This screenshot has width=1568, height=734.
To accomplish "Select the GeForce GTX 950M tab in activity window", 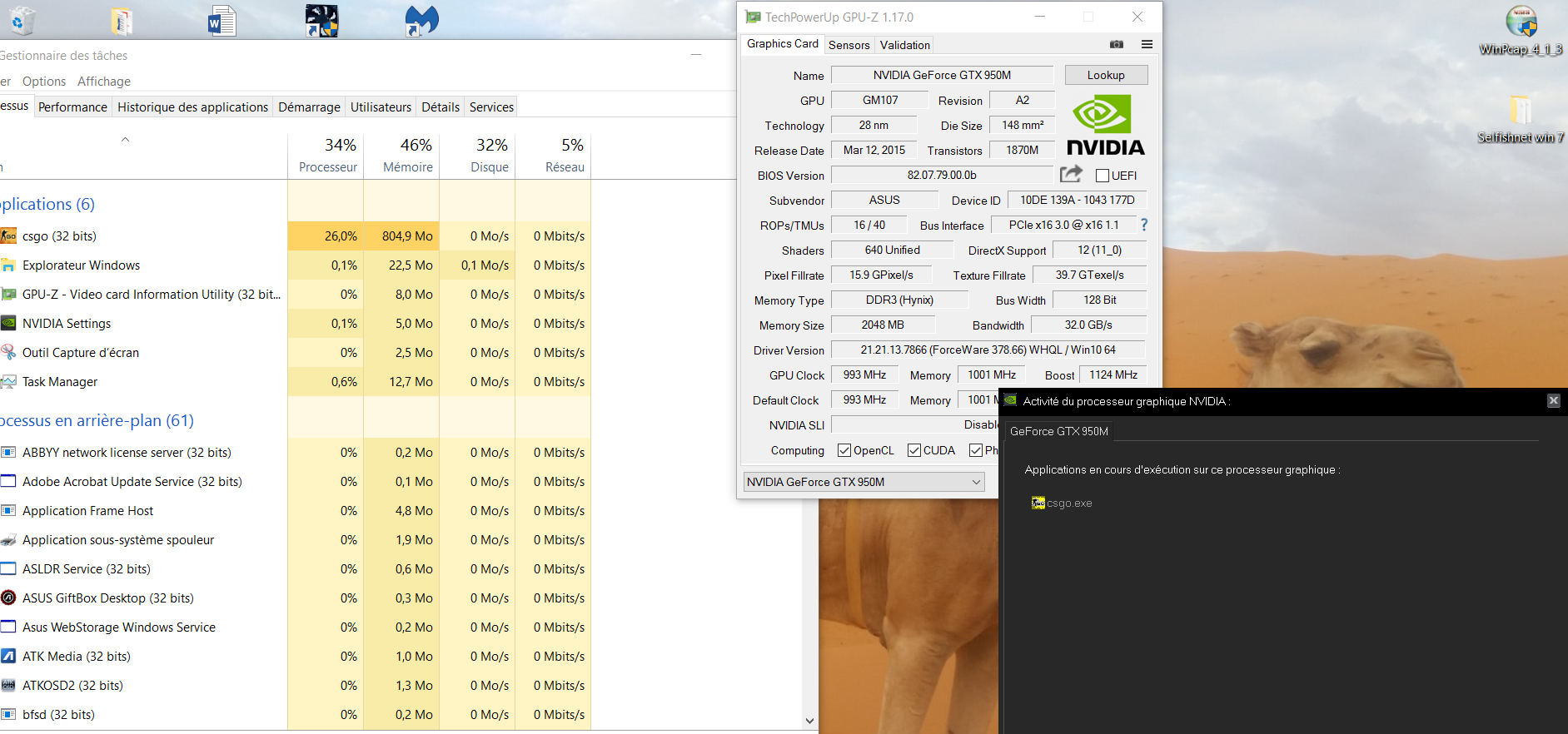I will pos(1058,431).
